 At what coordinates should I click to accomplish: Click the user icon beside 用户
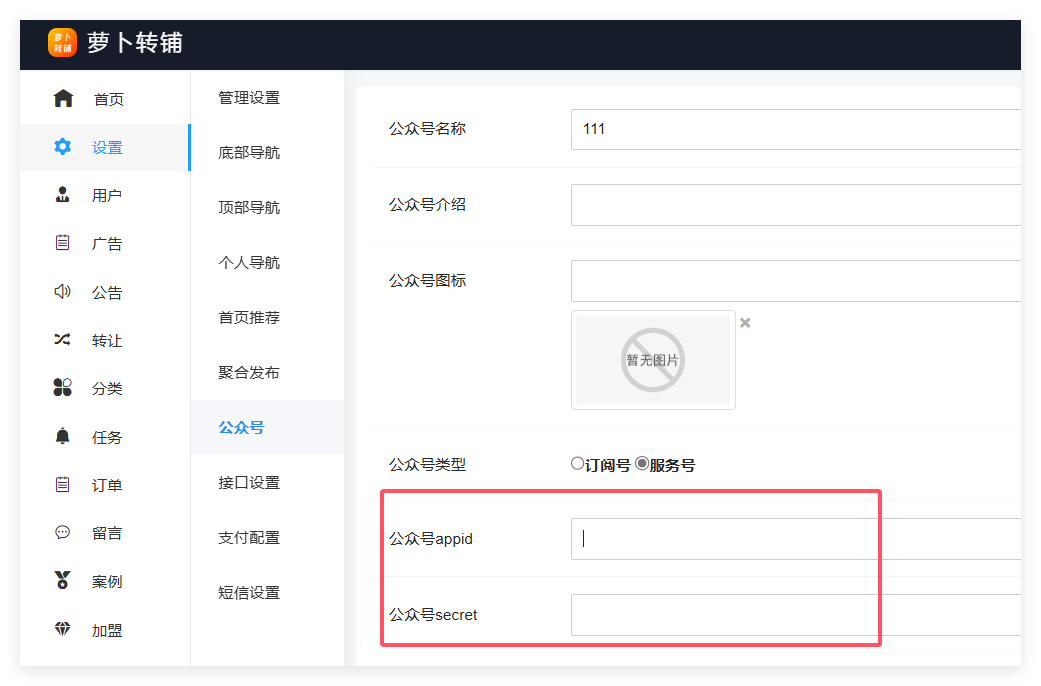[62, 195]
